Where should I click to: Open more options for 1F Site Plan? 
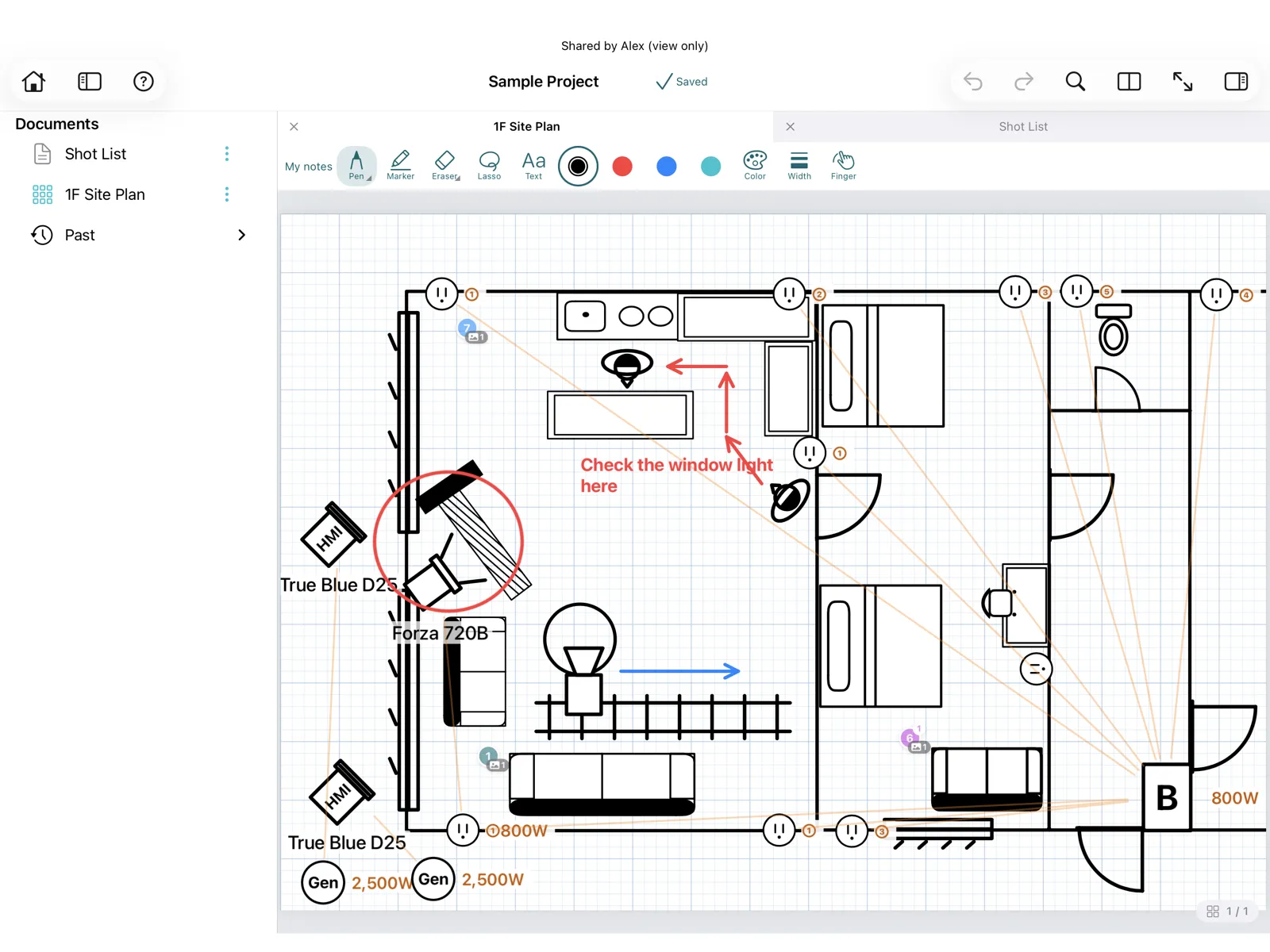pos(227,194)
